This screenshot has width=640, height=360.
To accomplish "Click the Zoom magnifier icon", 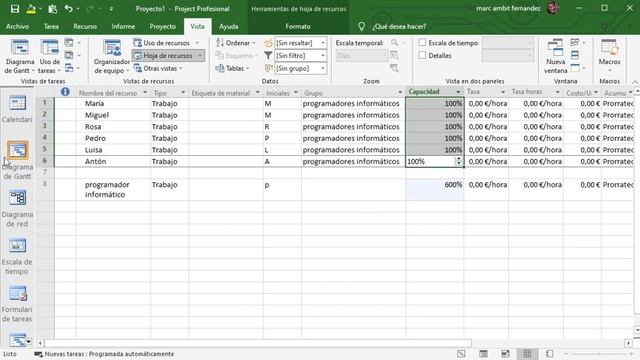I will 394,42.
